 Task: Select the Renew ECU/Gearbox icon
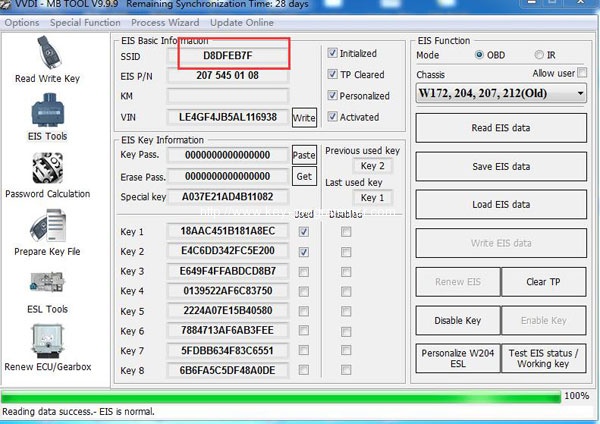click(x=47, y=345)
